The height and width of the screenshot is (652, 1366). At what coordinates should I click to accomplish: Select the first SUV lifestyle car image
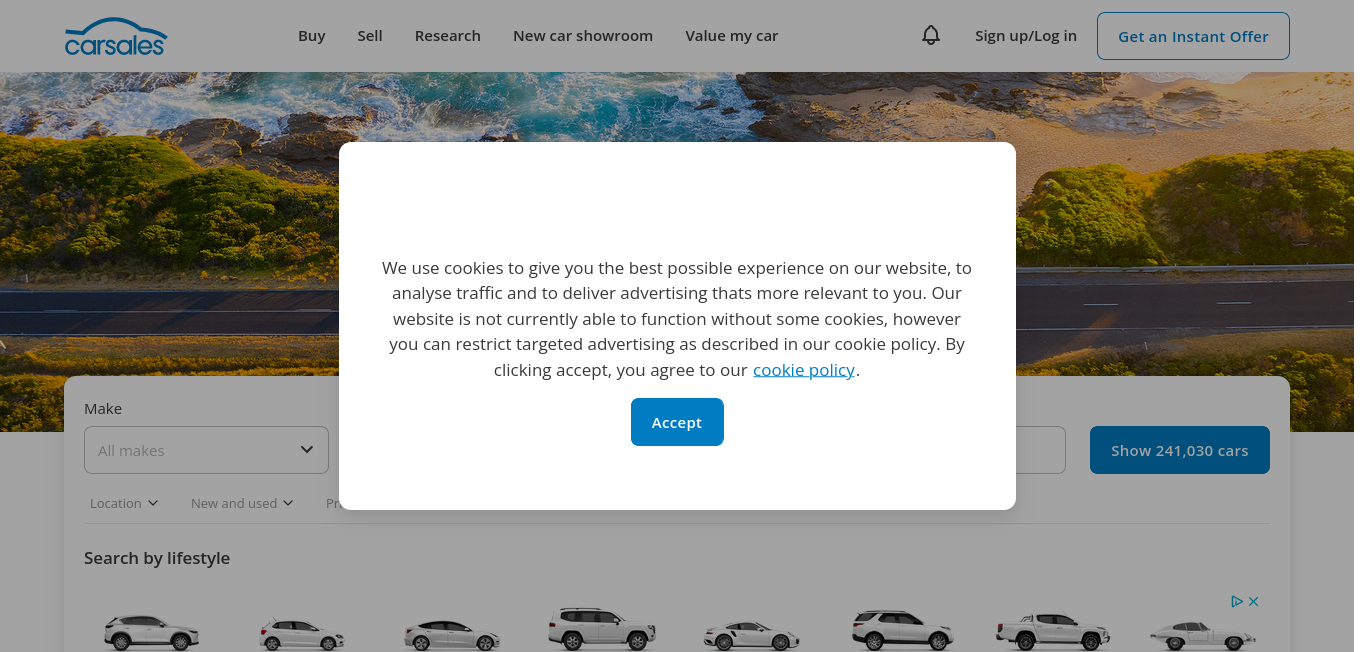tap(152, 632)
